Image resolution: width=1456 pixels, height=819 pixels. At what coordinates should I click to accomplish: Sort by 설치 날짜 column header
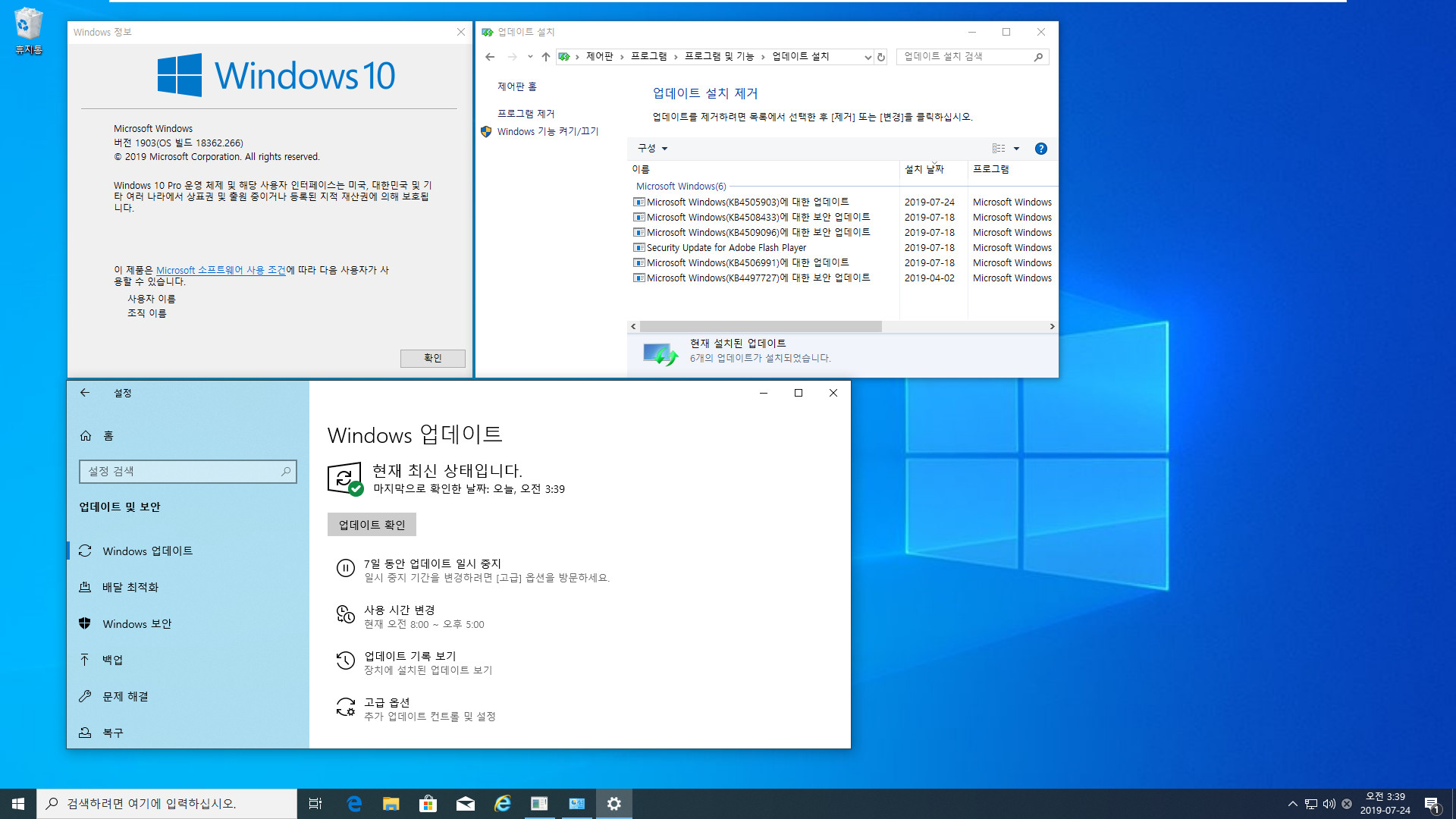click(934, 170)
